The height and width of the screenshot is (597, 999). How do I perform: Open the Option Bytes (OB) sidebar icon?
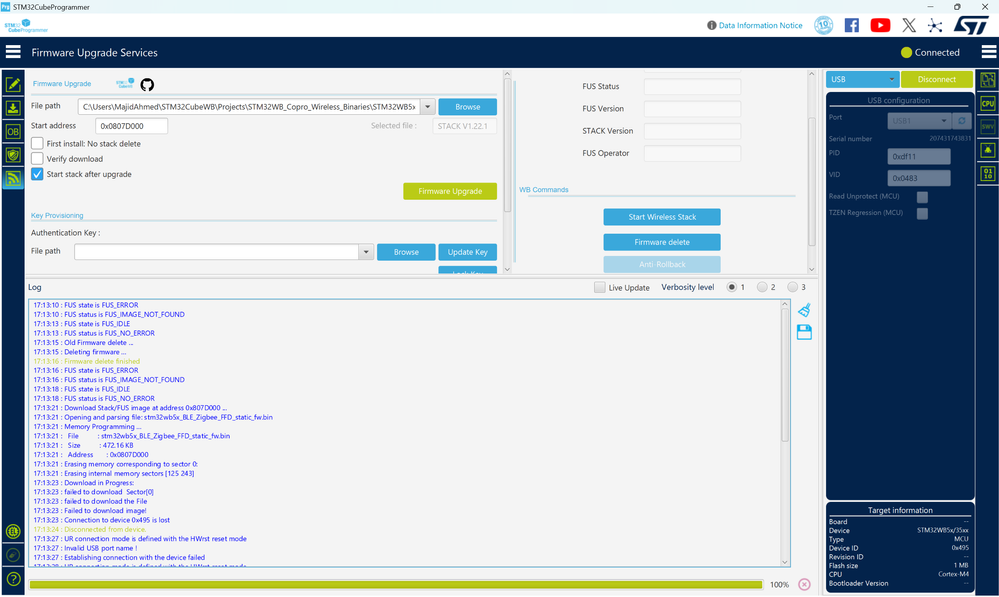(13, 131)
